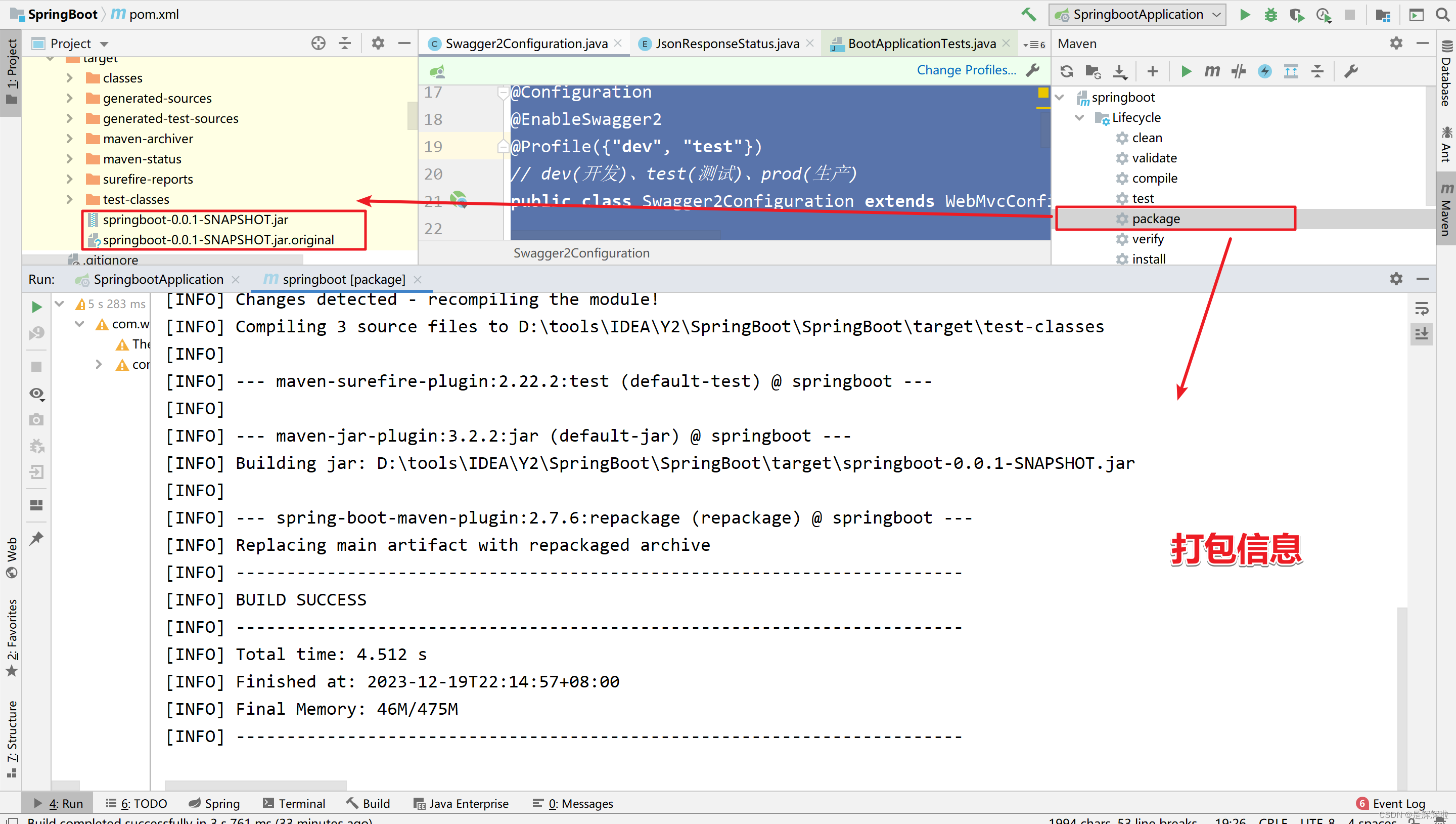1456x824 pixels.
Task: Execute Maven goal with the m icon
Action: pos(1212,71)
